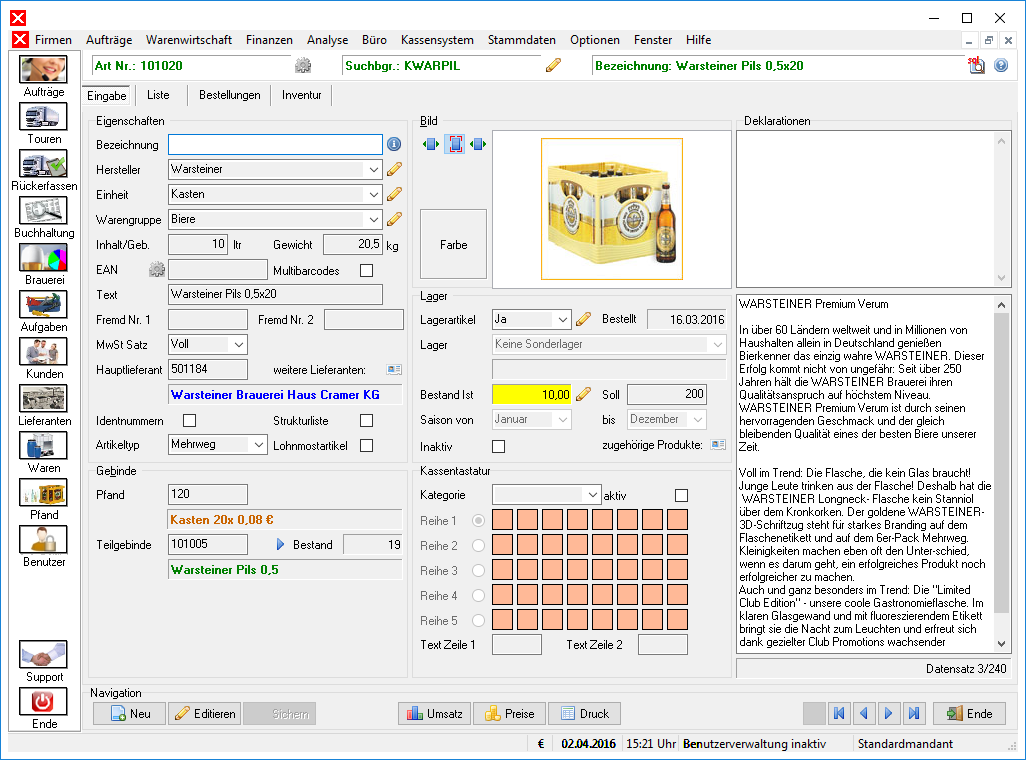Expand the Hersteller dropdown showing Warsteiner
This screenshot has width=1026, height=760.
coord(373,170)
